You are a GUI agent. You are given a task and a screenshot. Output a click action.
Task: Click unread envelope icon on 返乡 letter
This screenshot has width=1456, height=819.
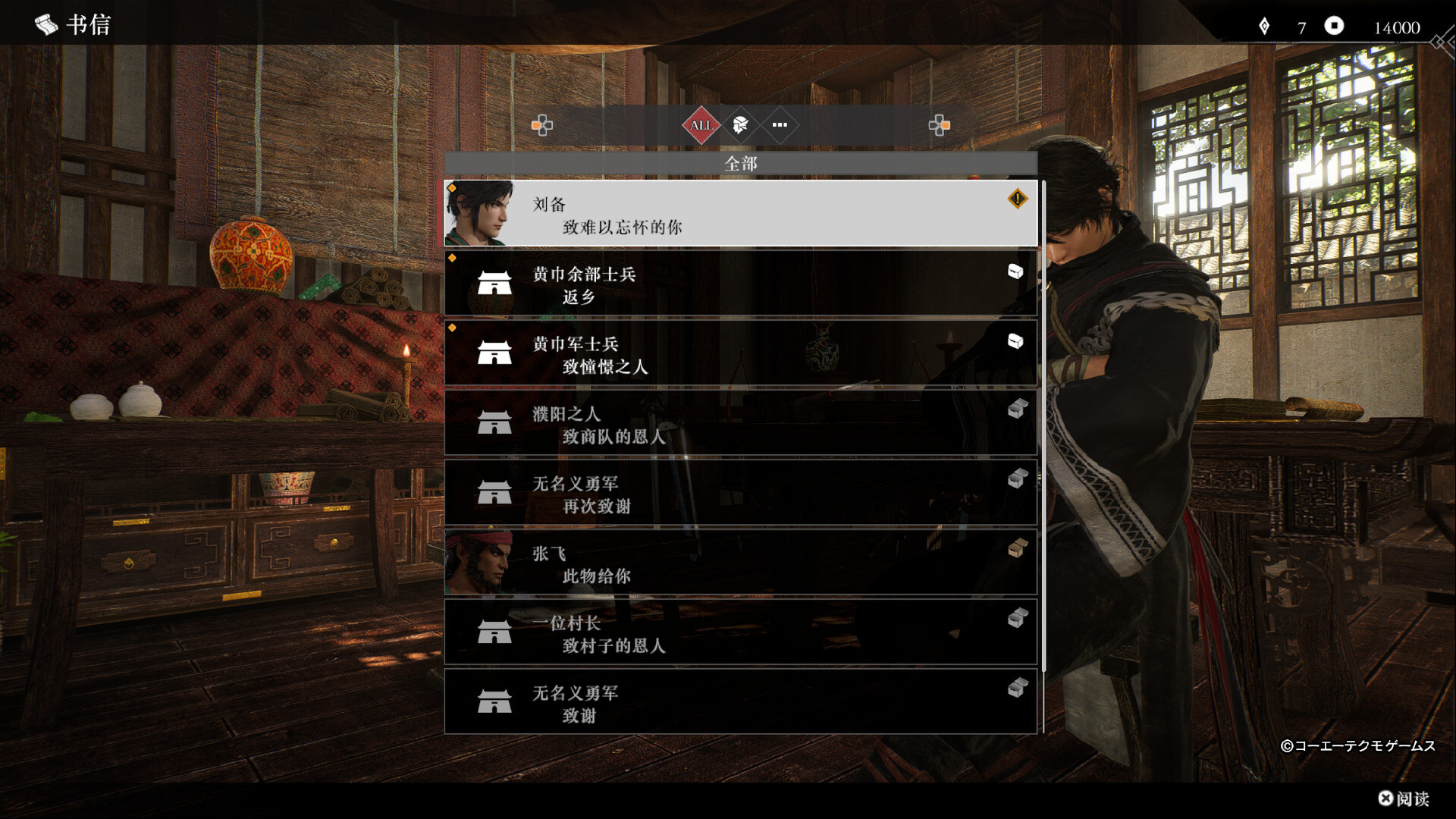[x=1015, y=271]
